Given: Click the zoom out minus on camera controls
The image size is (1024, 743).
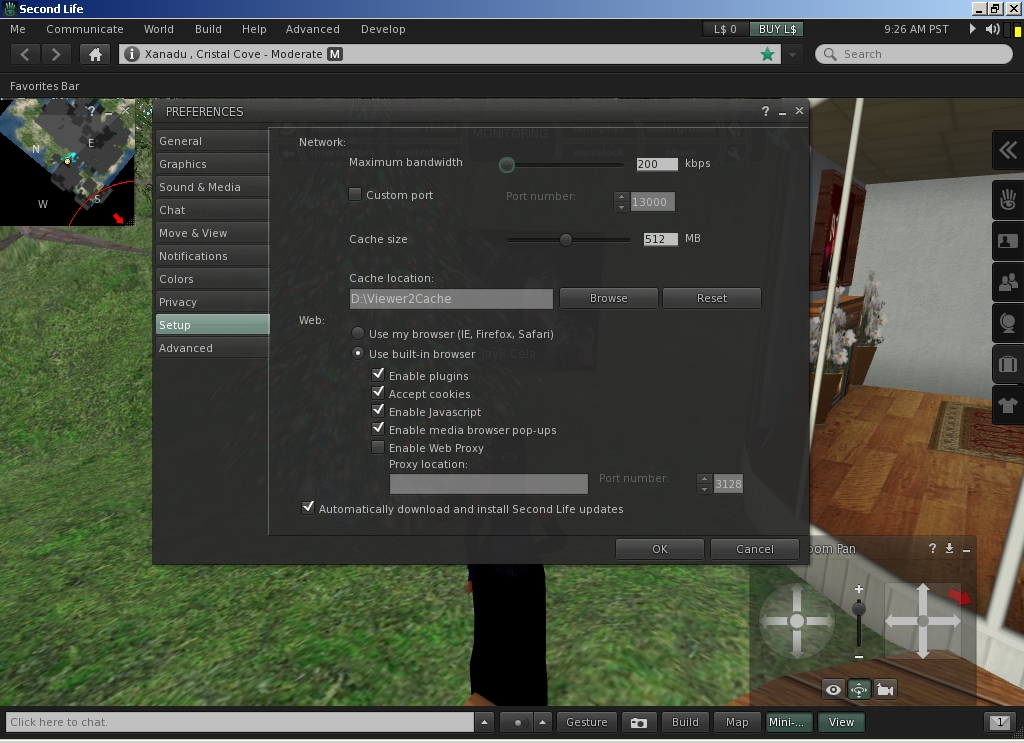Looking at the screenshot, I should (859, 656).
